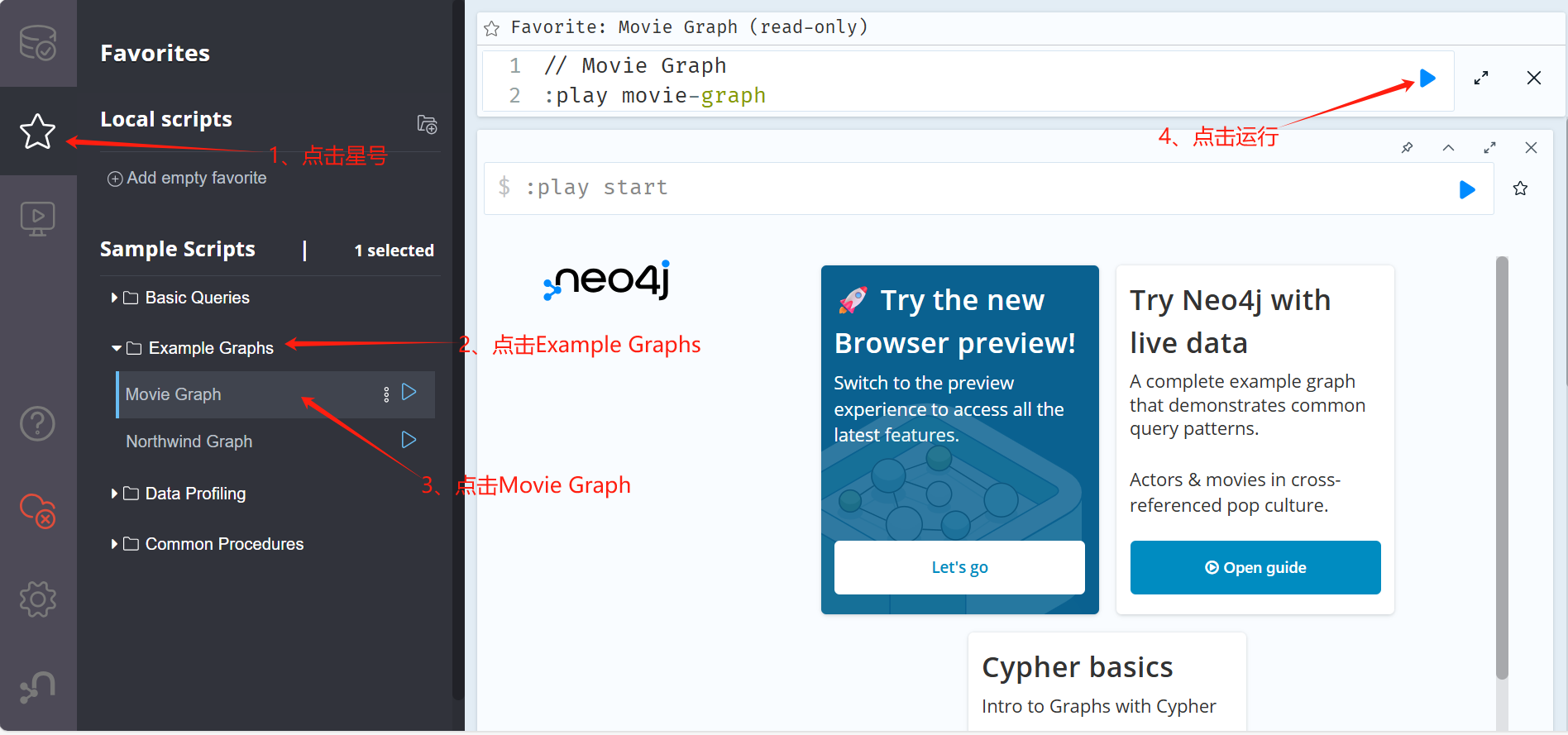Open the Database information sidebar icon
This screenshot has width=1568, height=735.
(37, 43)
